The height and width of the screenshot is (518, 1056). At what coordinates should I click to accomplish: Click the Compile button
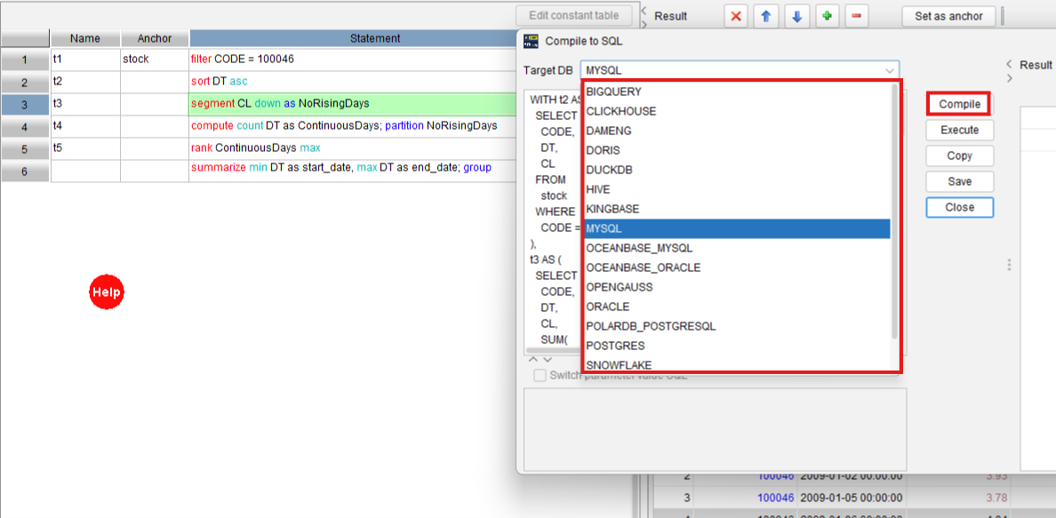pyautogui.click(x=959, y=104)
